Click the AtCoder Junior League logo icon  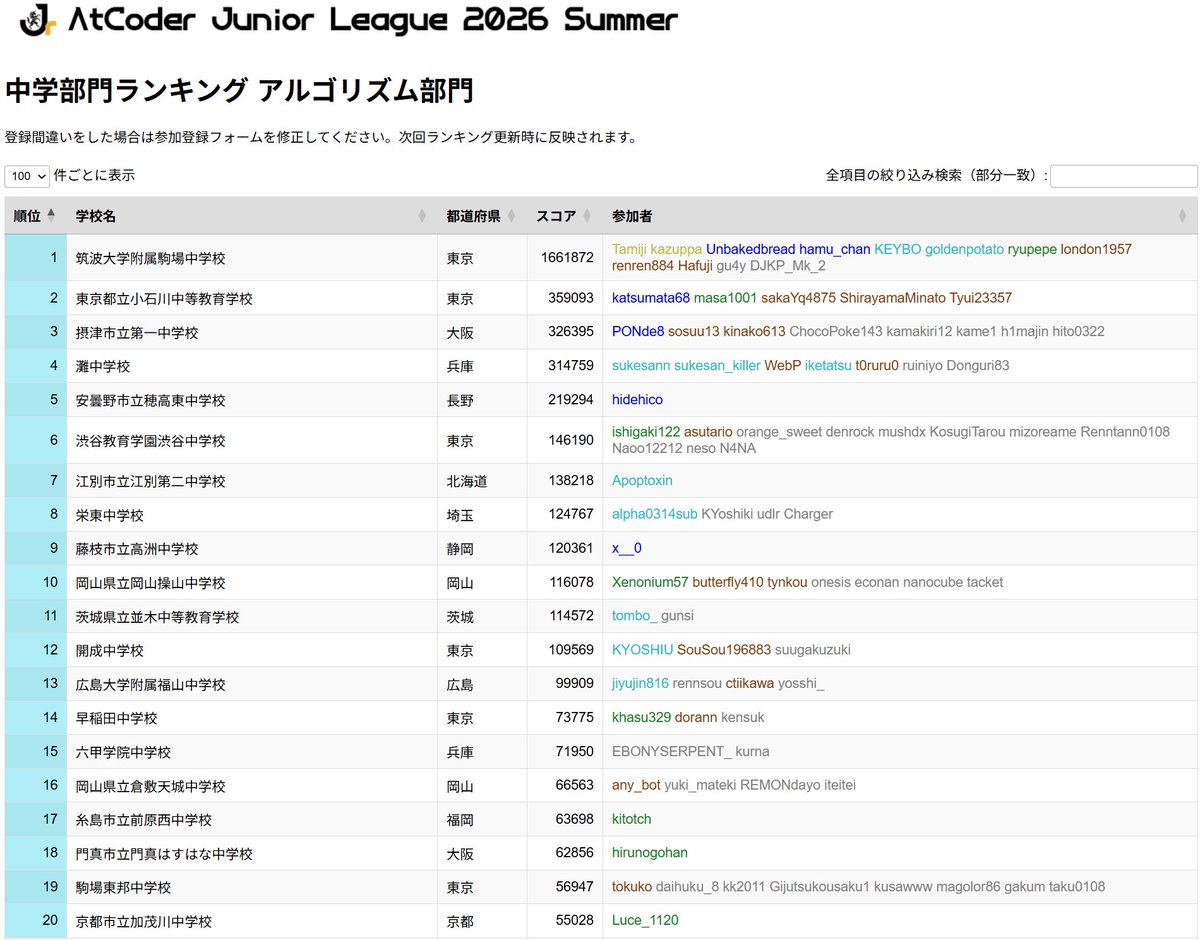pos(37,21)
